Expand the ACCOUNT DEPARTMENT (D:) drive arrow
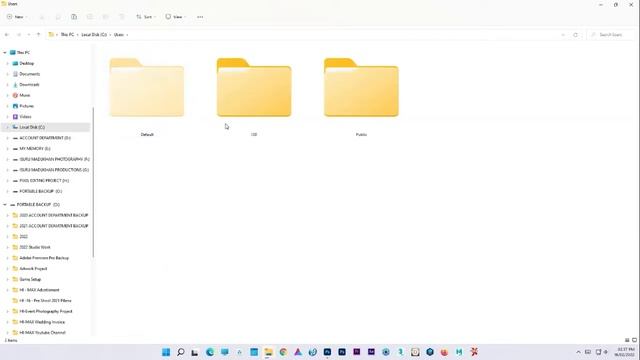Image resolution: width=640 pixels, height=360 pixels. [7, 138]
